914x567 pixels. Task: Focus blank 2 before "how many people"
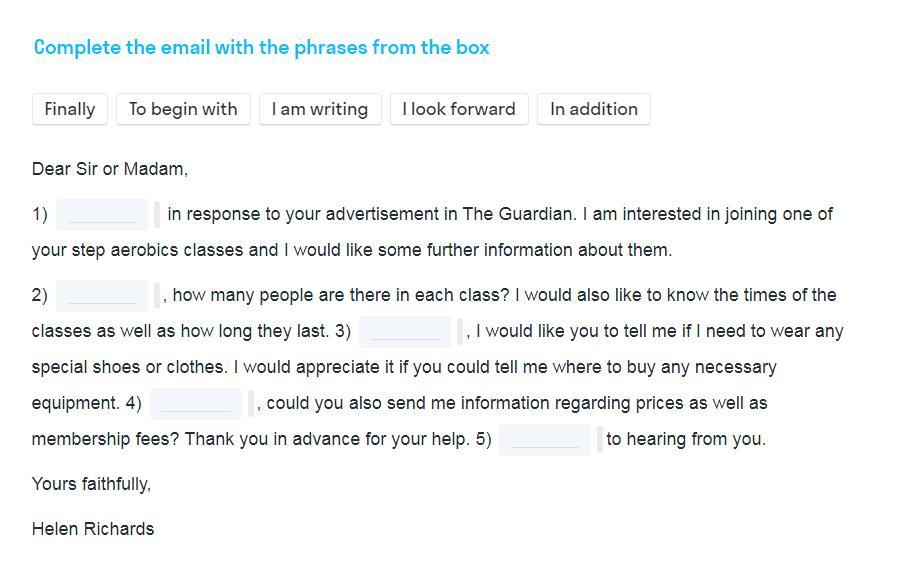(x=102, y=295)
